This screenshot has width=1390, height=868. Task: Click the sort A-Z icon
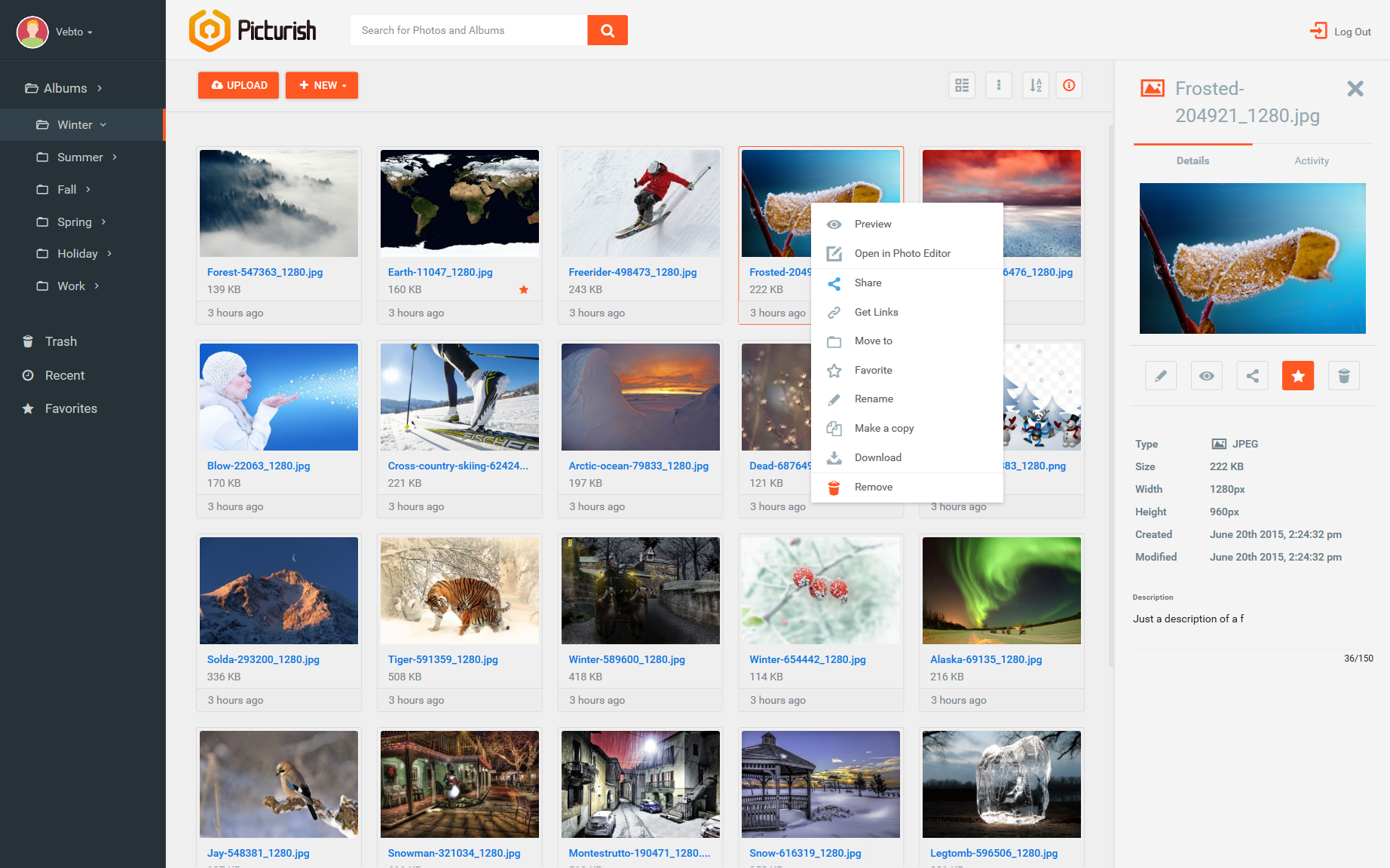pos(1036,85)
